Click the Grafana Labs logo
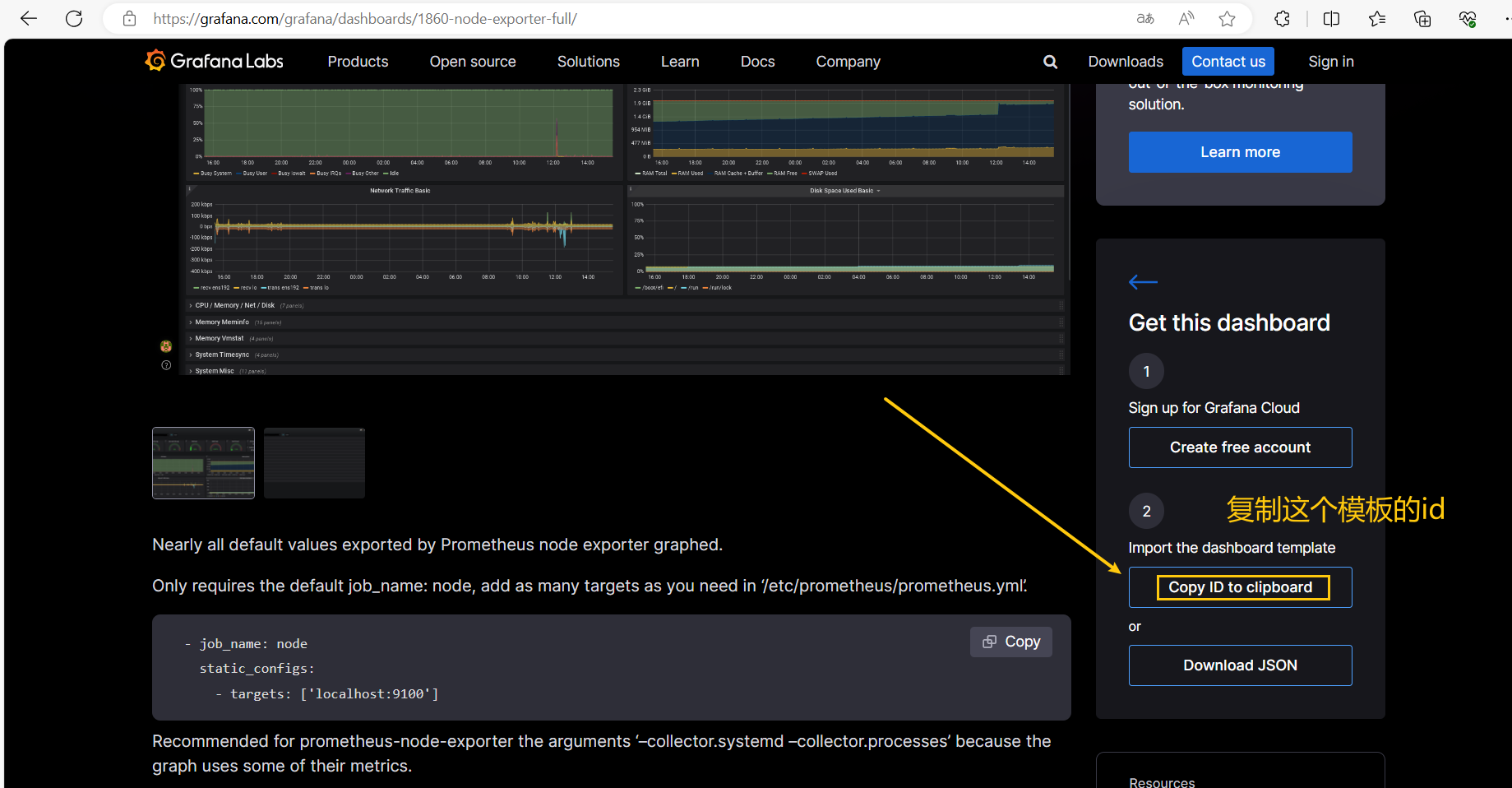 click(215, 61)
